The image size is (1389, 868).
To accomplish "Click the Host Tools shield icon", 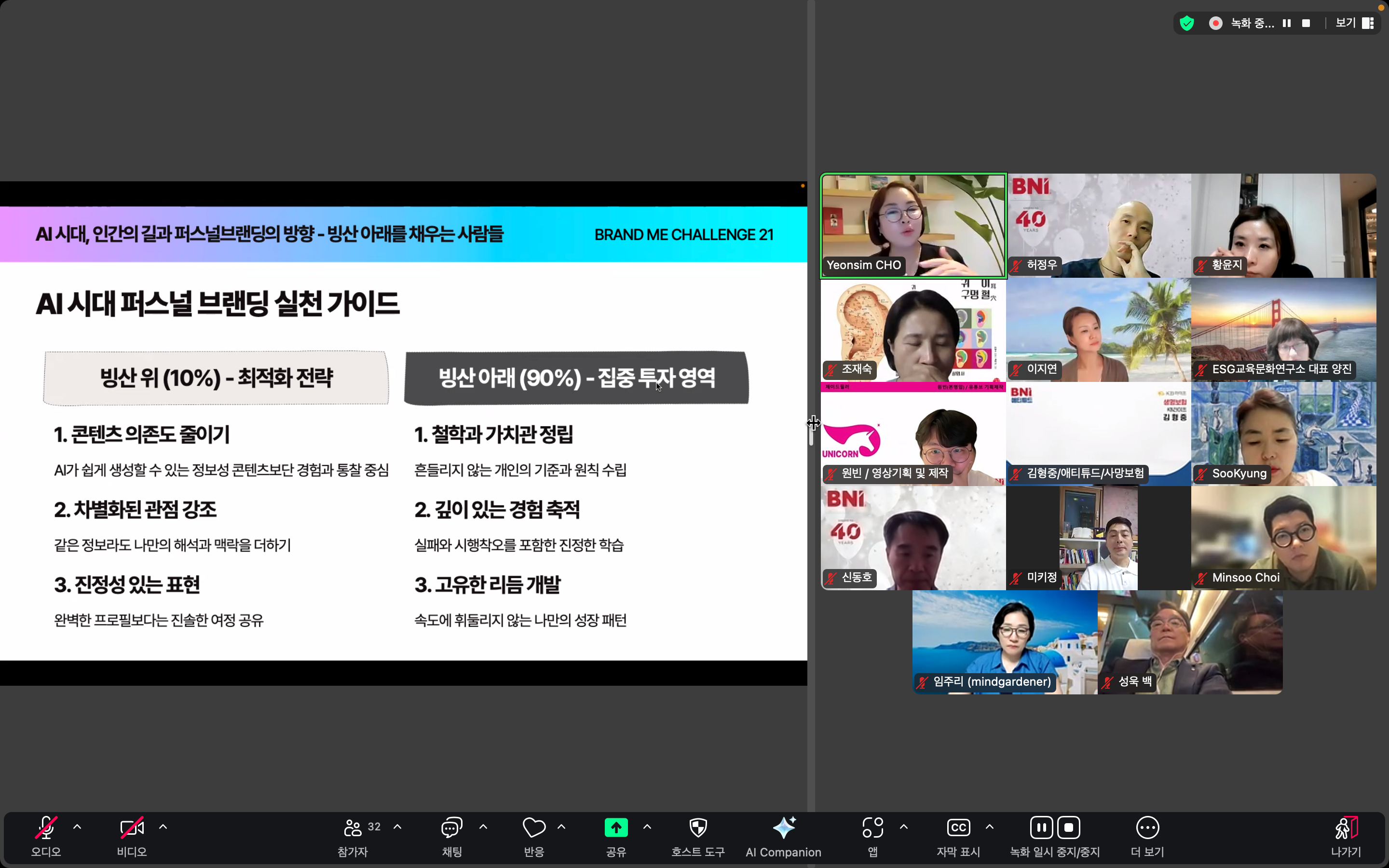I will (x=698, y=828).
